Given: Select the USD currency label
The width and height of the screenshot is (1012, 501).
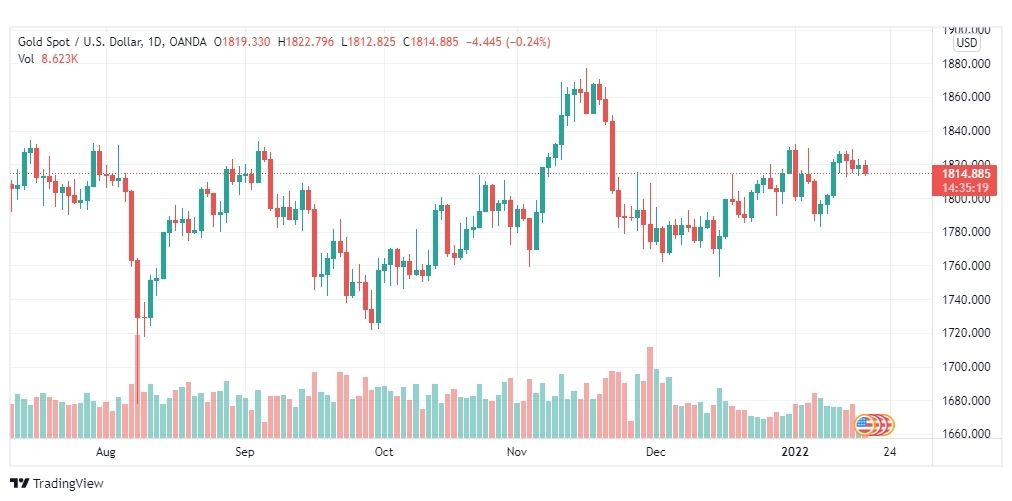Looking at the screenshot, I should click(967, 44).
